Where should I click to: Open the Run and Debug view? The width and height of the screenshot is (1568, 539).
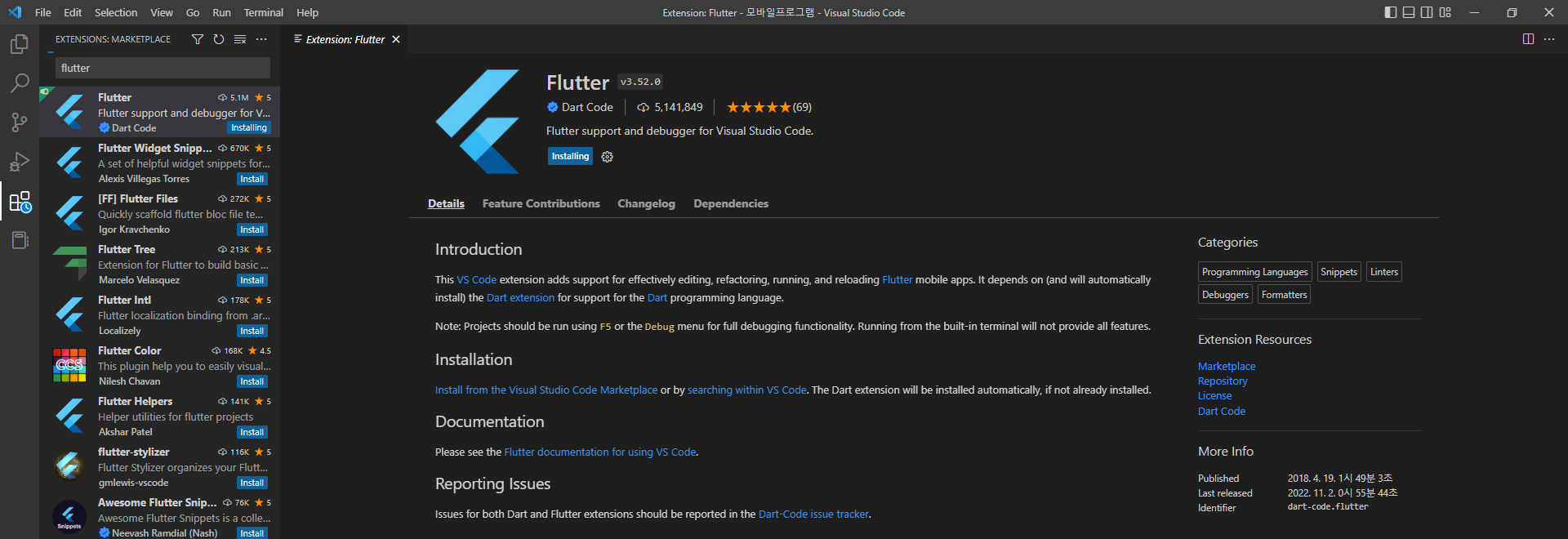(20, 162)
